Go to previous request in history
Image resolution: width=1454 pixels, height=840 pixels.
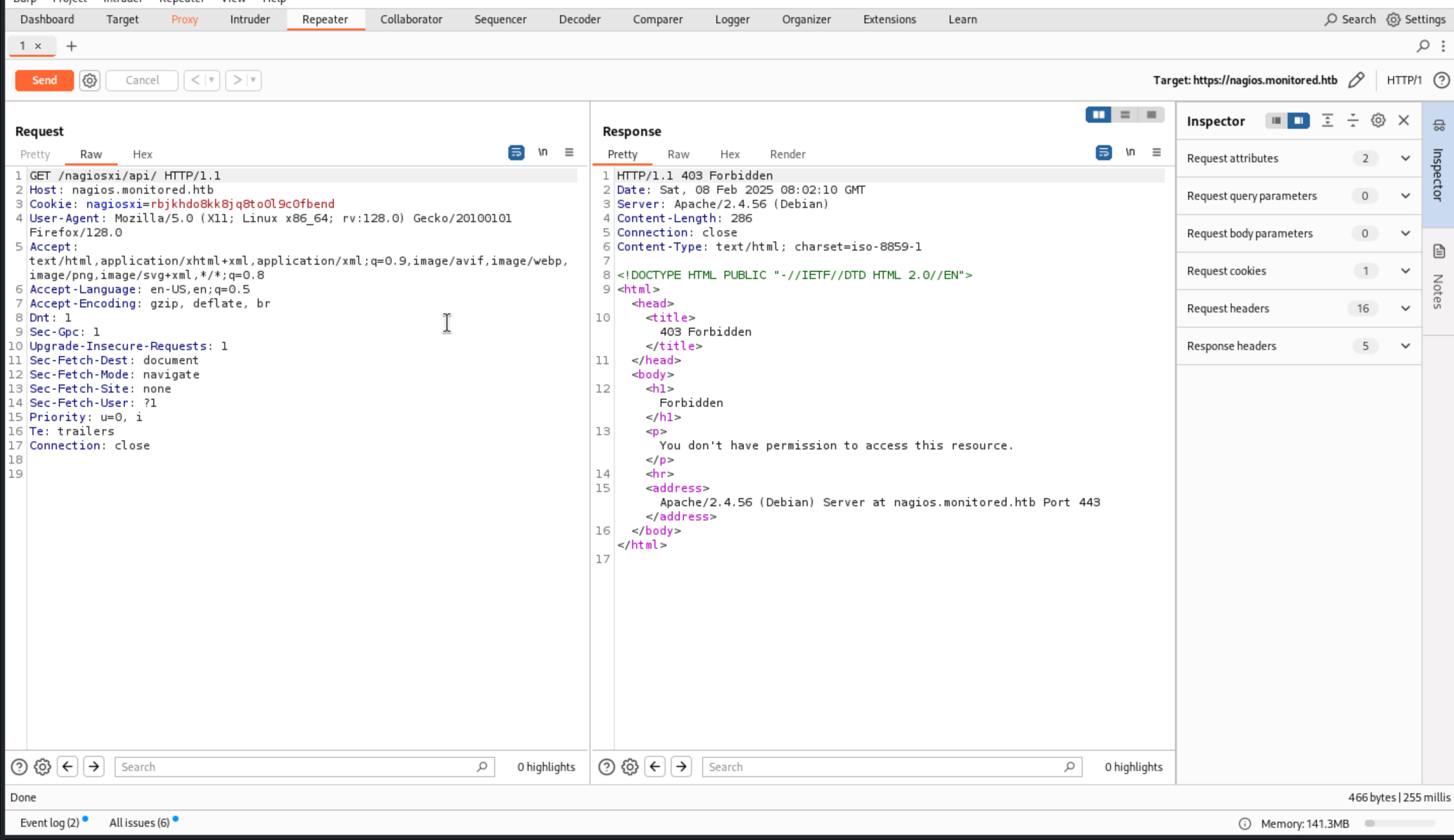tap(196, 80)
